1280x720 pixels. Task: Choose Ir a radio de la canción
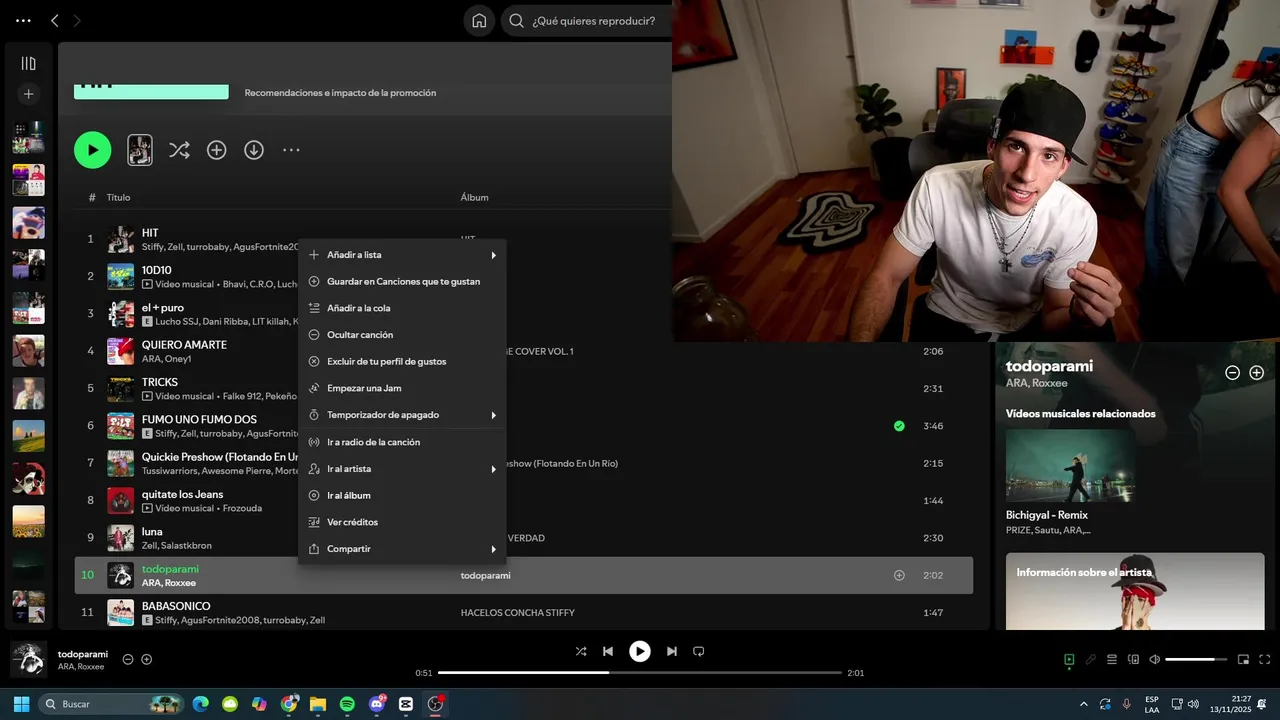(402, 442)
